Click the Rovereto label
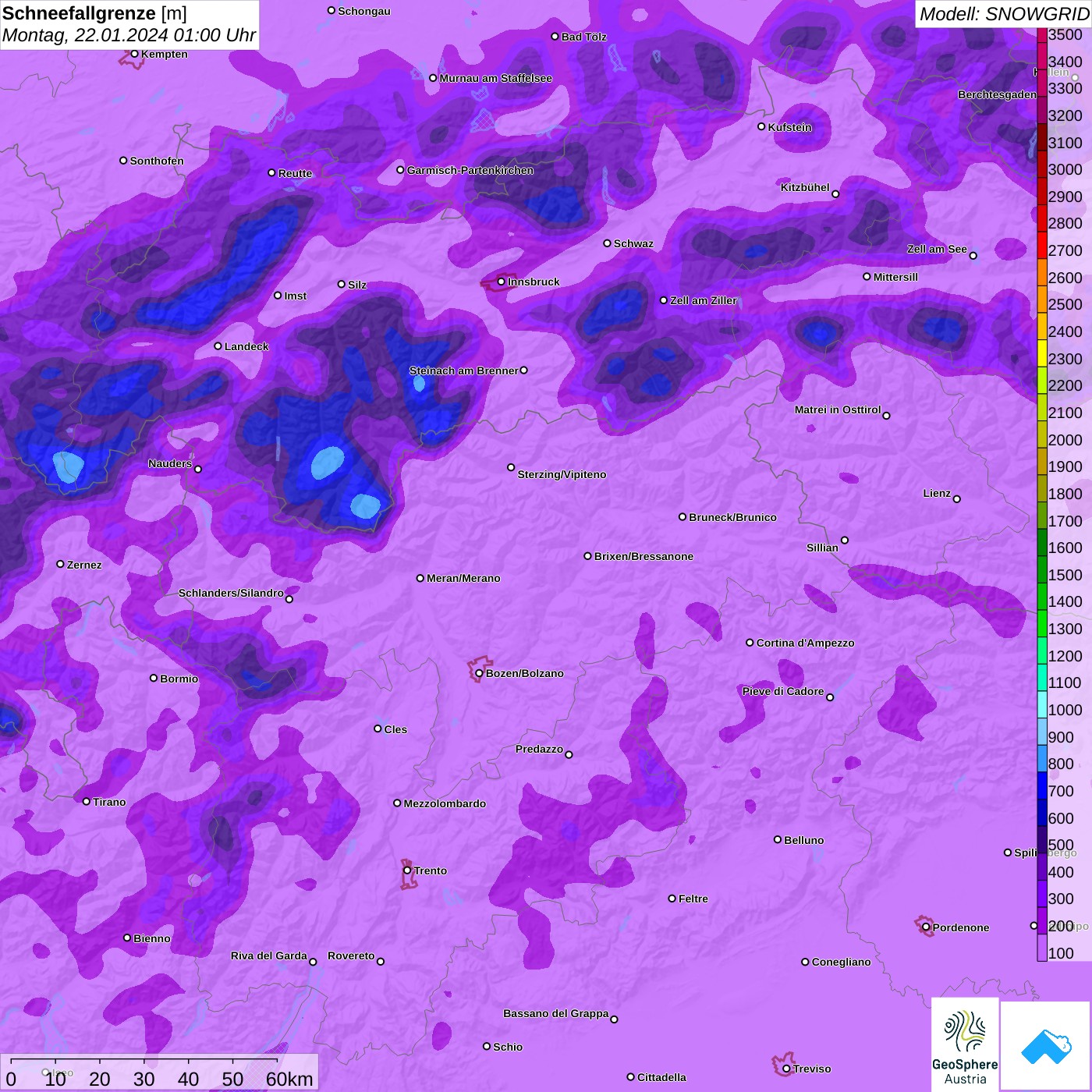This screenshot has width=1092, height=1092. pos(351,955)
